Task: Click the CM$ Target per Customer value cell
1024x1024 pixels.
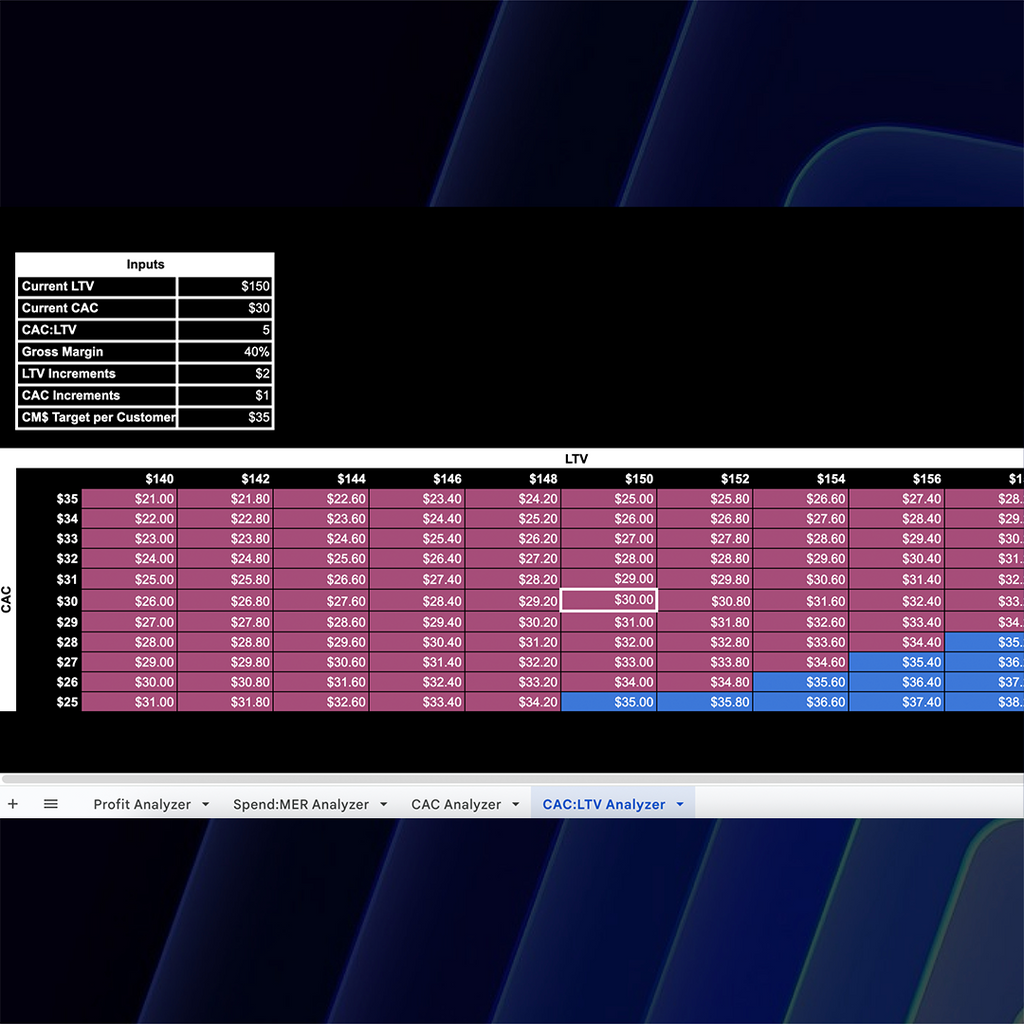Action: (225, 417)
